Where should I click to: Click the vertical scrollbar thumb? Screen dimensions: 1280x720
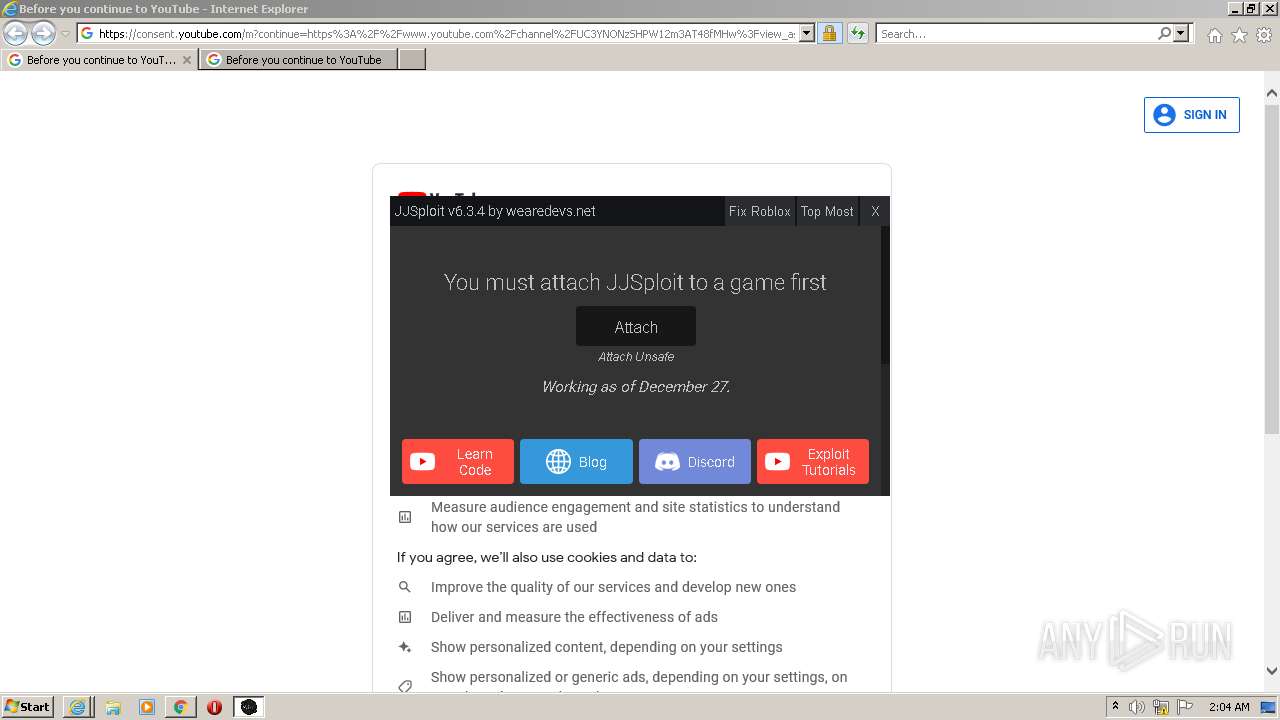1272,268
